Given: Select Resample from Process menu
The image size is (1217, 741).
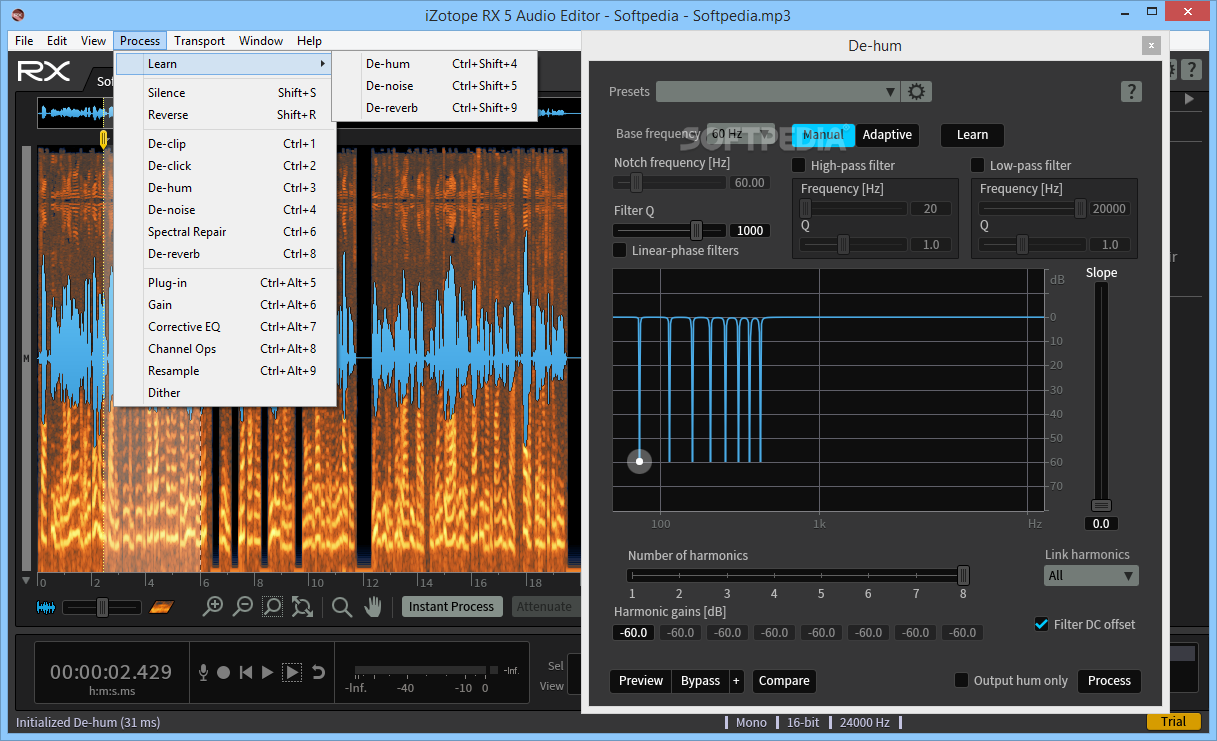Looking at the screenshot, I should [x=225, y=371].
